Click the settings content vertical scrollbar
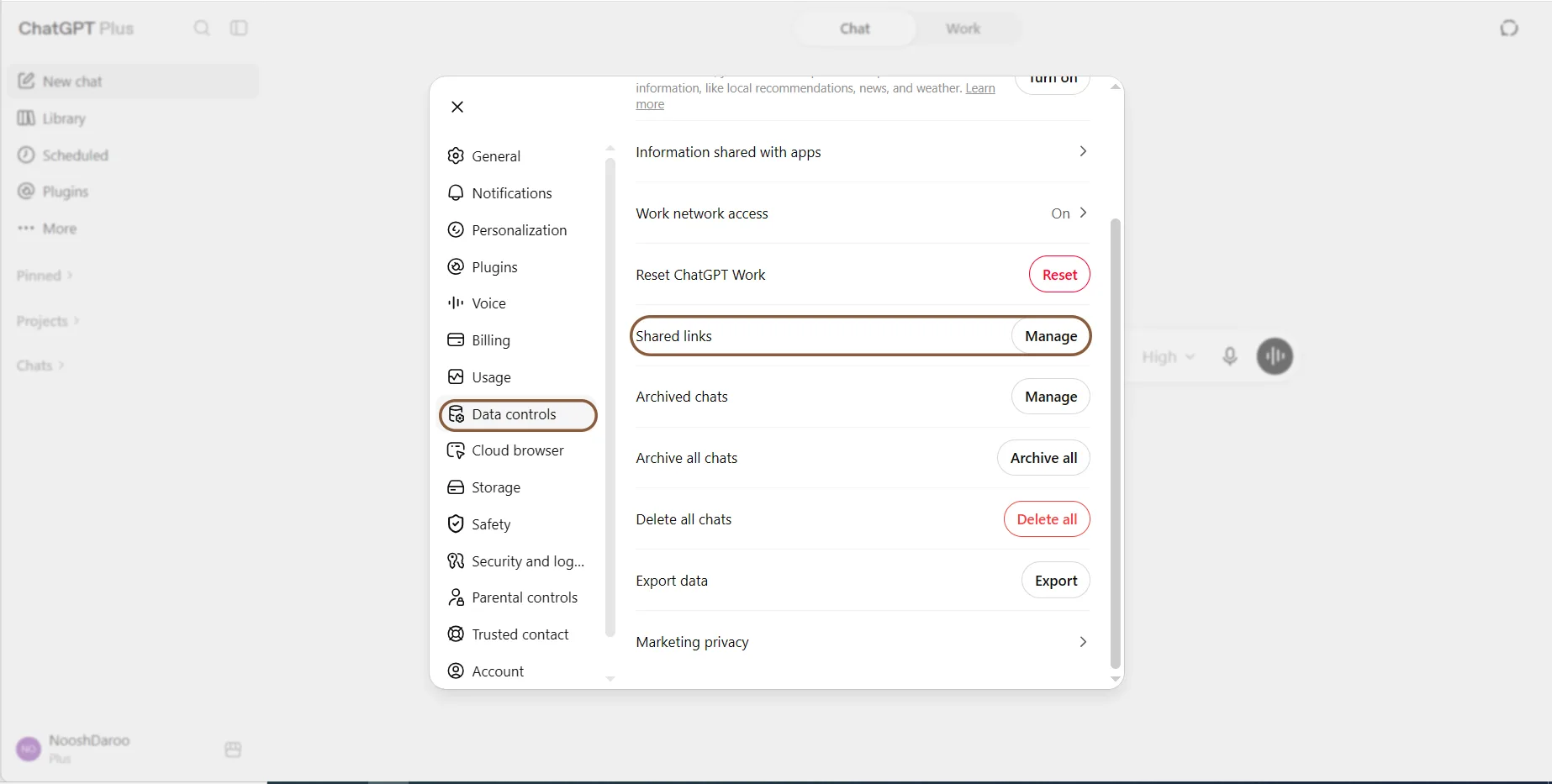Image resolution: width=1552 pixels, height=784 pixels. click(x=1116, y=443)
